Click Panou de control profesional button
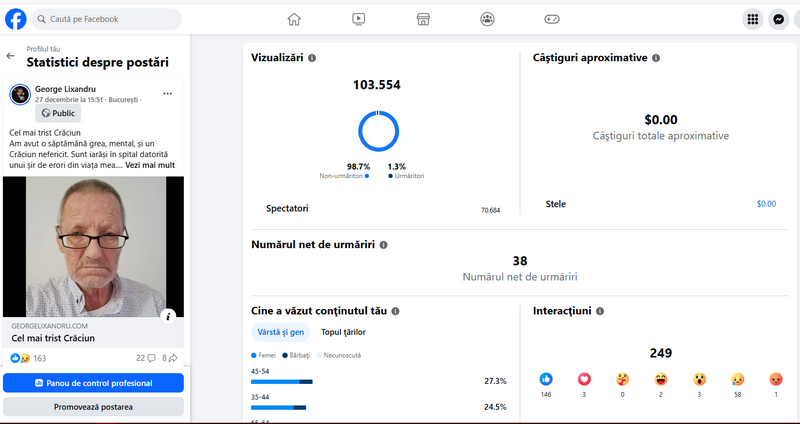 [x=93, y=383]
